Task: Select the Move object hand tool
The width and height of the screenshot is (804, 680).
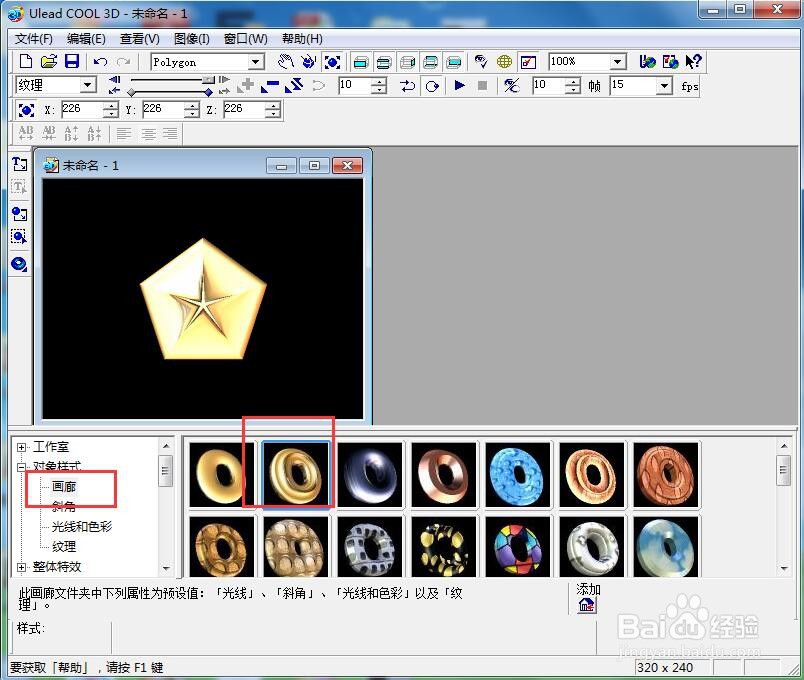Action: coord(286,62)
